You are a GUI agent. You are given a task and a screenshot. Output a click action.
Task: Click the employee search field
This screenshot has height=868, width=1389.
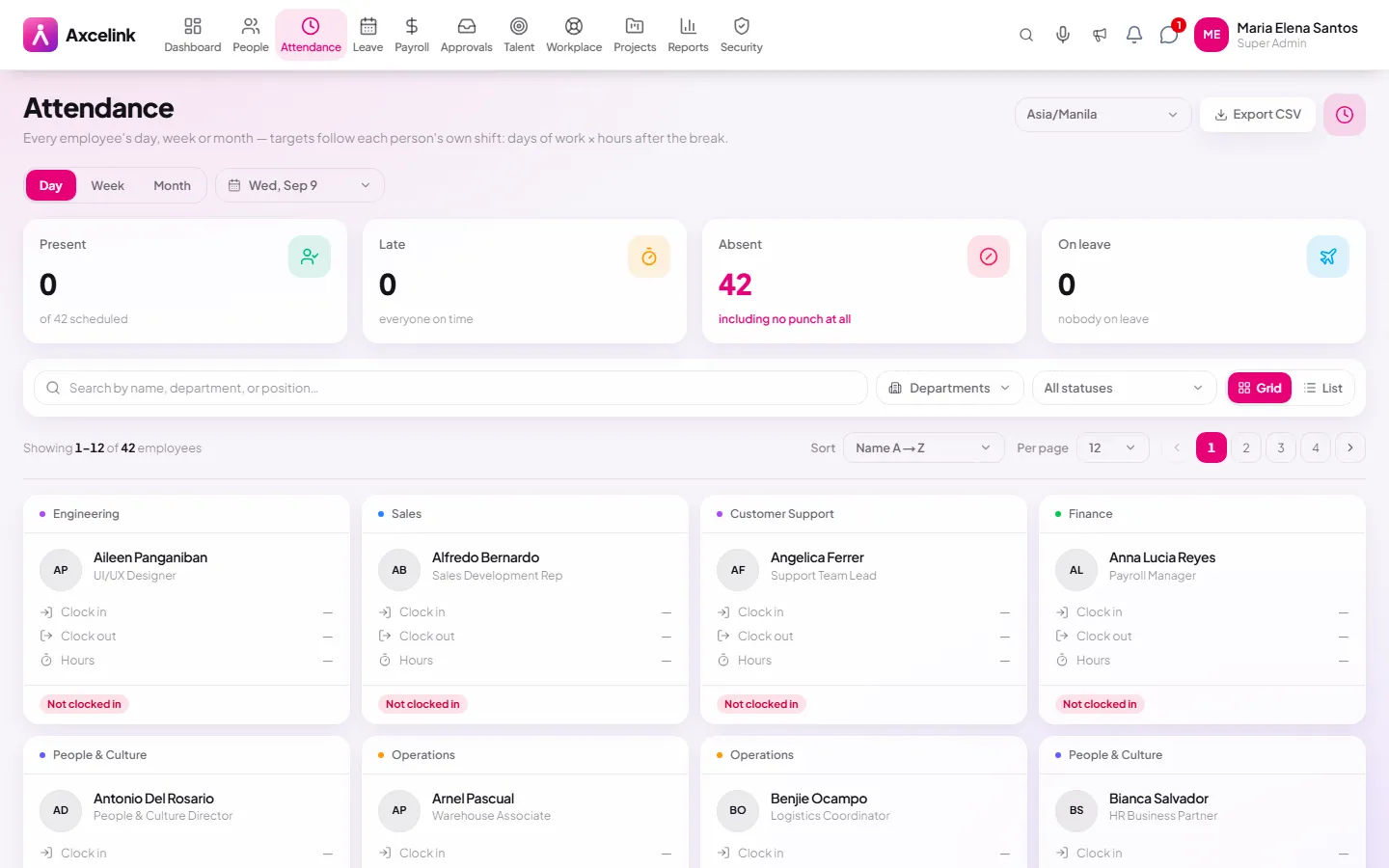pyautogui.click(x=450, y=388)
